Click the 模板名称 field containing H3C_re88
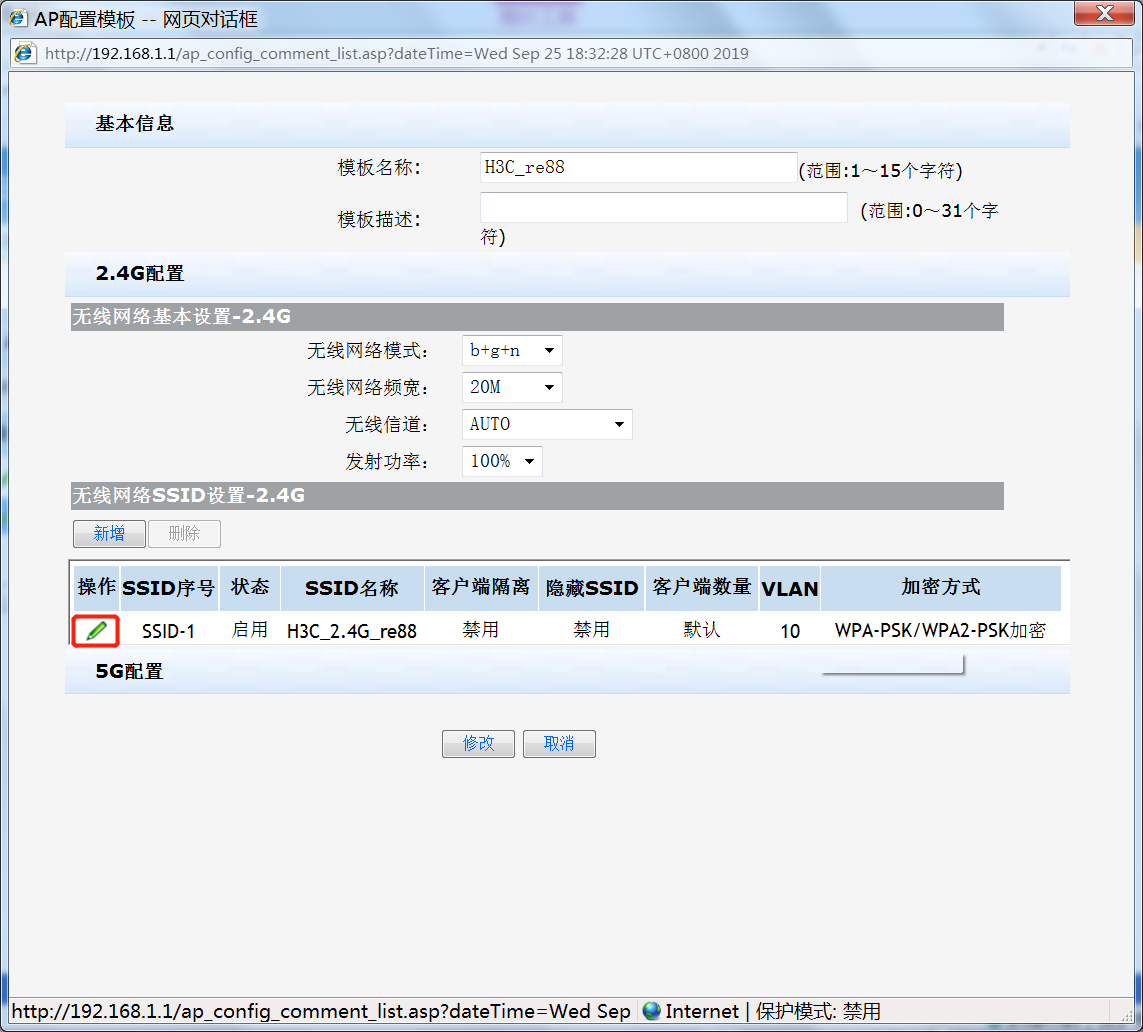The image size is (1143, 1032). (639, 168)
